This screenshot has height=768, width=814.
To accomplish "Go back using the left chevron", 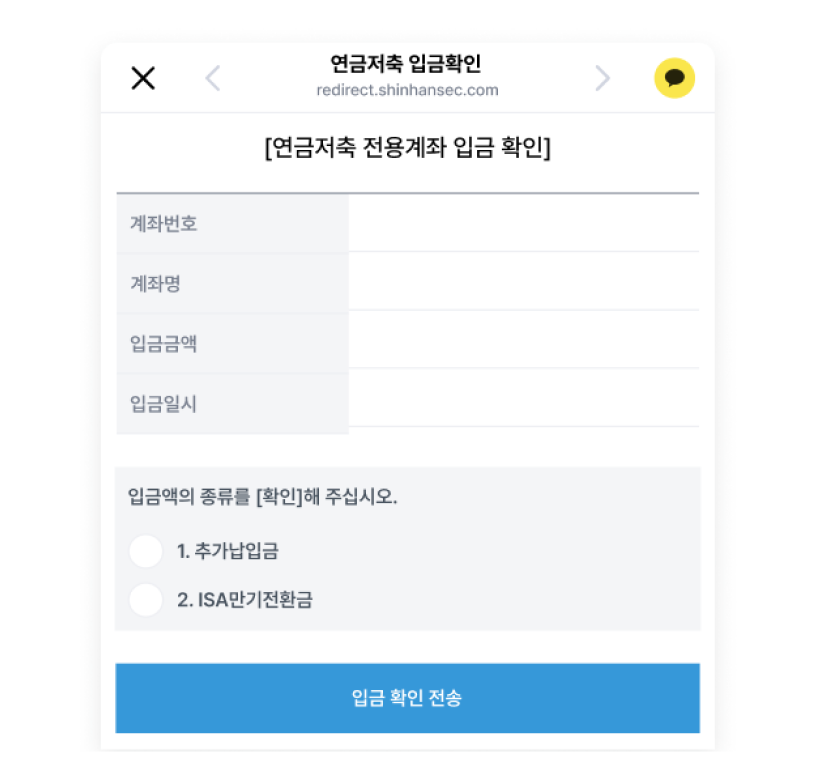I will click(212, 78).
